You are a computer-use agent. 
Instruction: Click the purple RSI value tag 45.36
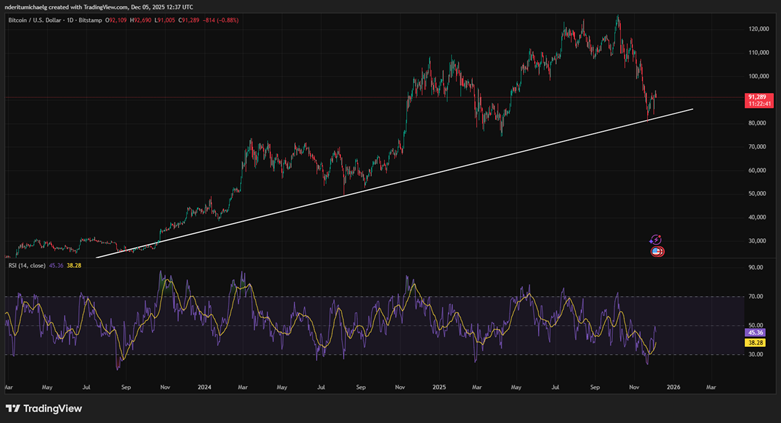click(x=756, y=334)
